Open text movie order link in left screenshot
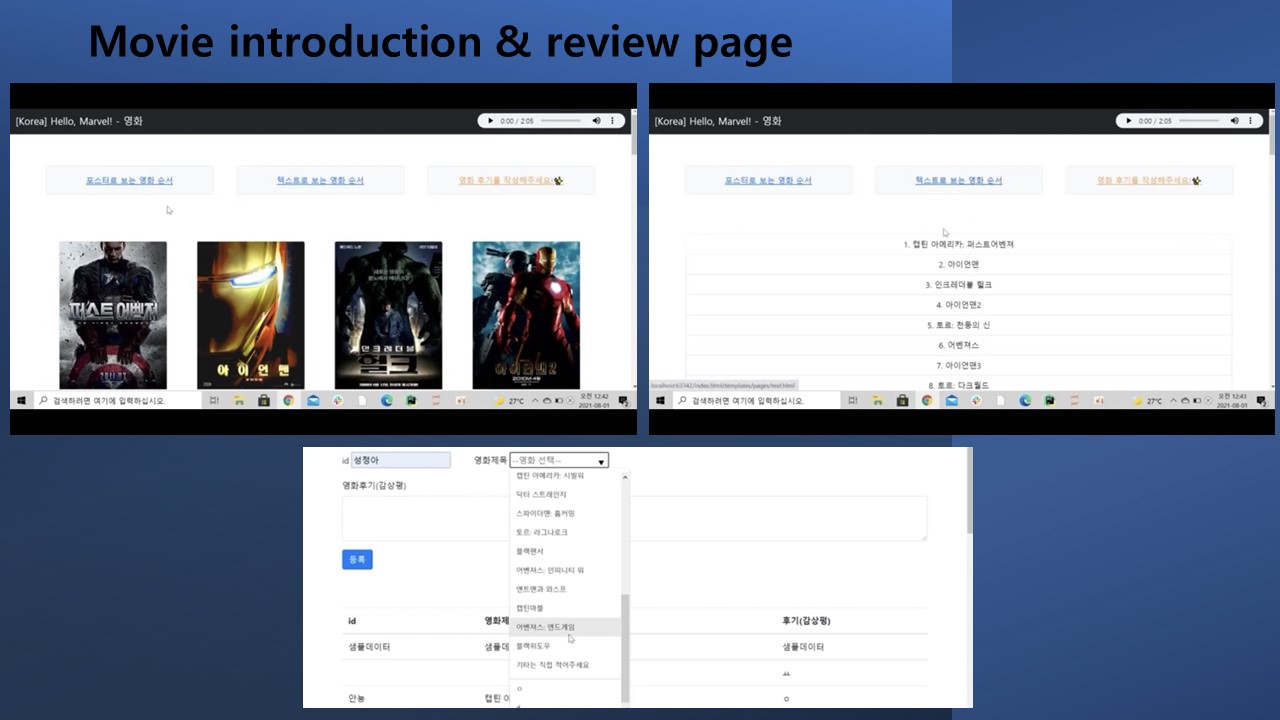The width and height of the screenshot is (1280, 720). point(320,181)
